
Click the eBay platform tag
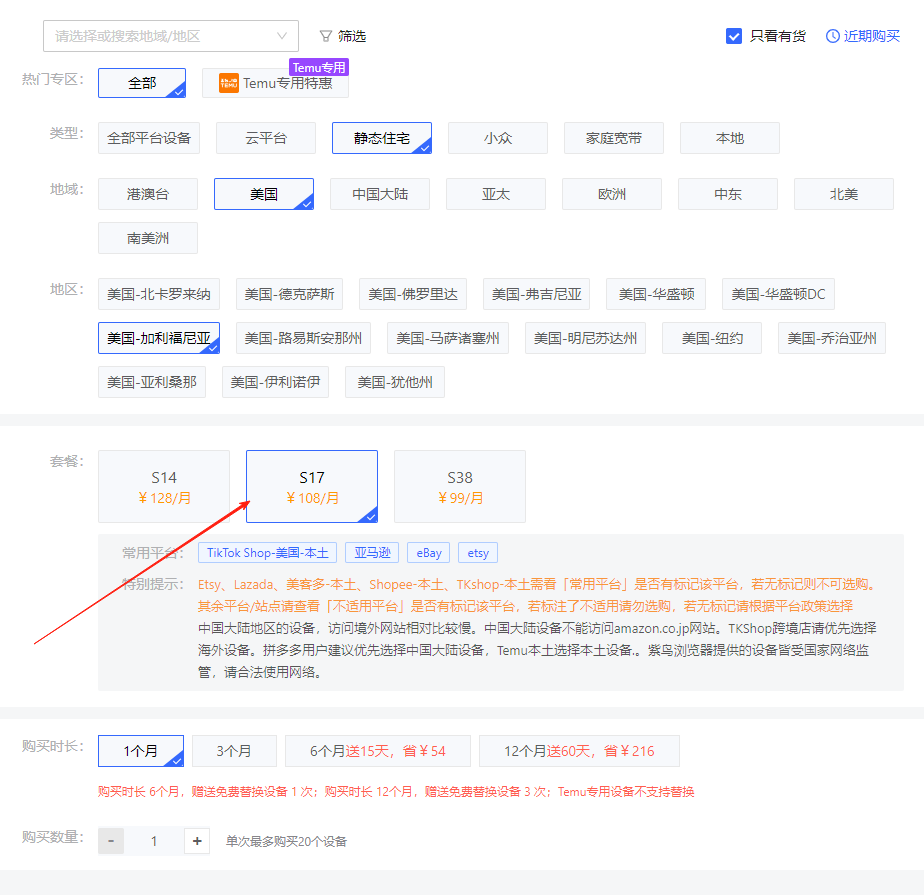tap(429, 553)
